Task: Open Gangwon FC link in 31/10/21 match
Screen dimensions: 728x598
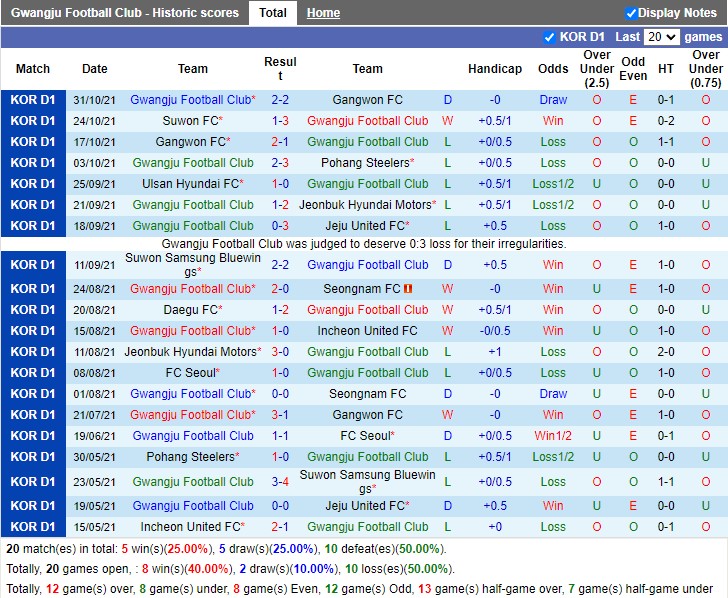Action: (367, 100)
